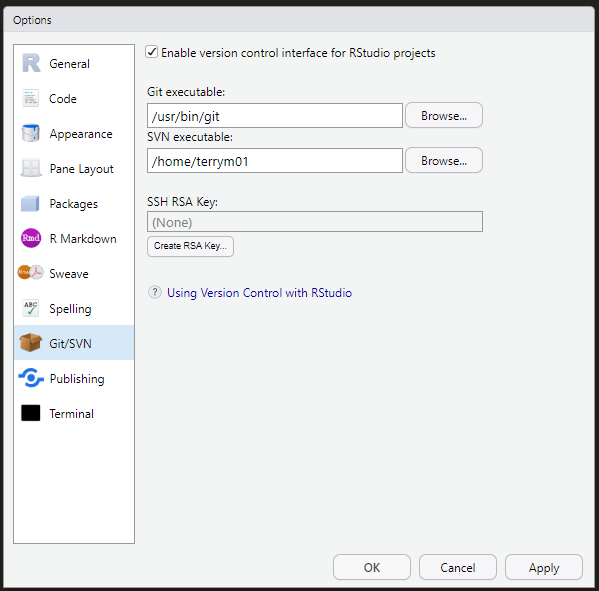Screen dimensions: 599x591
Task: Open Using Version Control with RStudio link
Action: click(x=259, y=293)
